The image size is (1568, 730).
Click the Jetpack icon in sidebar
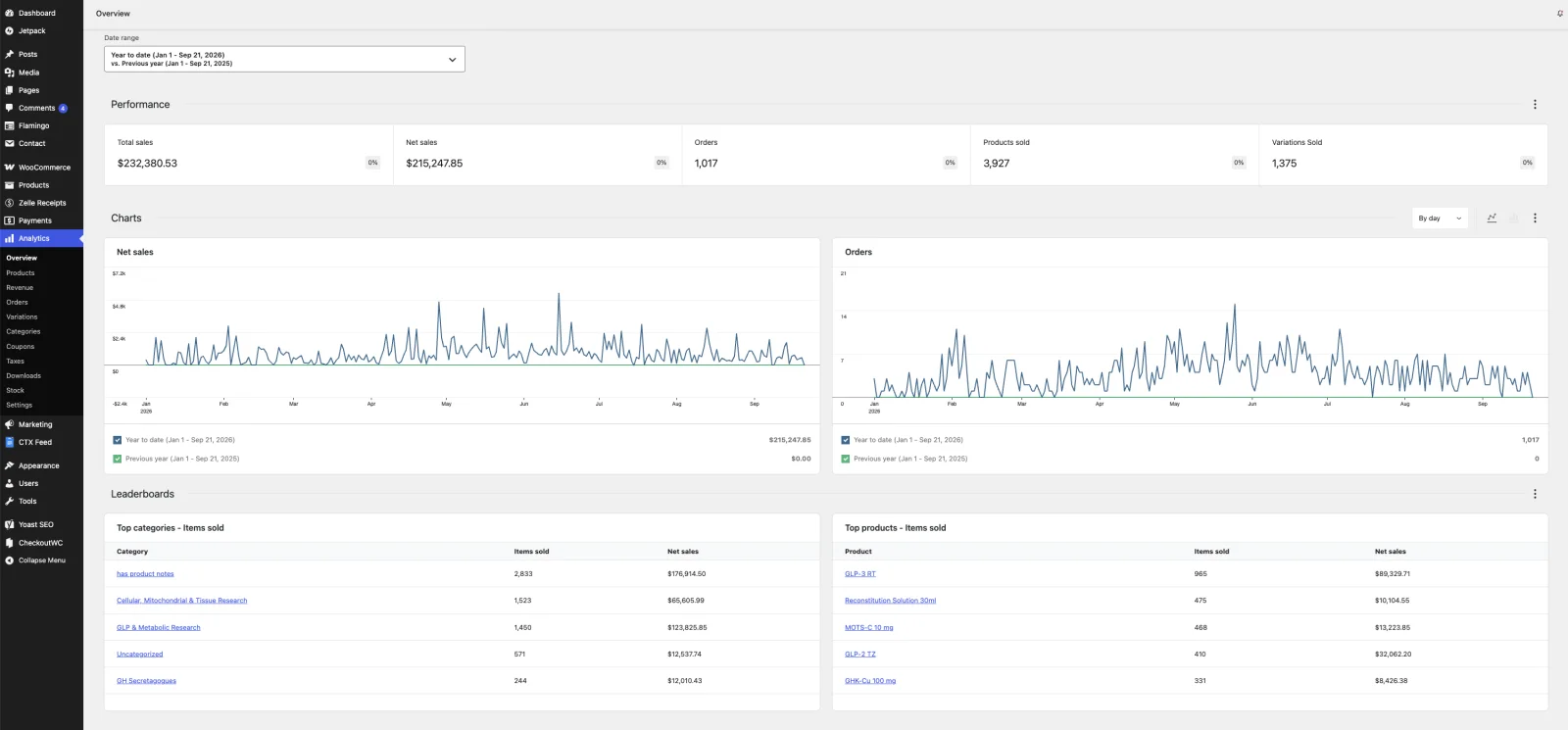(9, 30)
